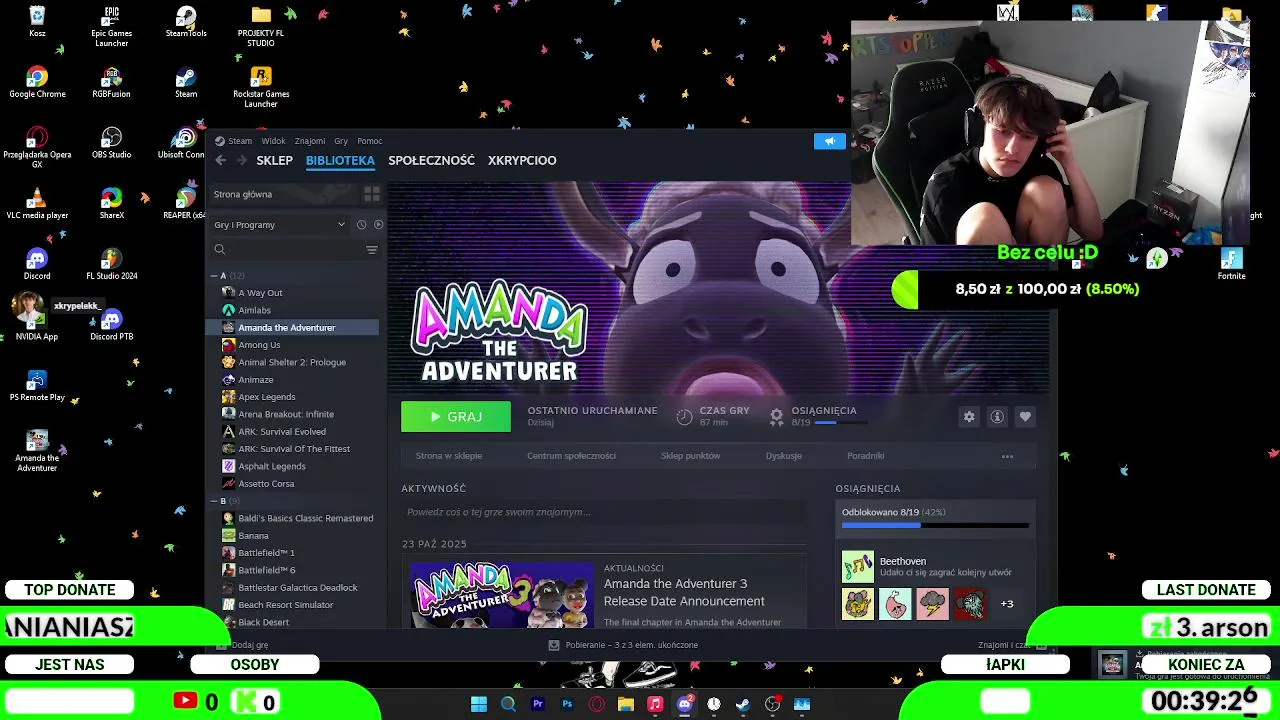Switch to SKLEP tab
Image resolution: width=1280 pixels, height=720 pixels.
[274, 160]
